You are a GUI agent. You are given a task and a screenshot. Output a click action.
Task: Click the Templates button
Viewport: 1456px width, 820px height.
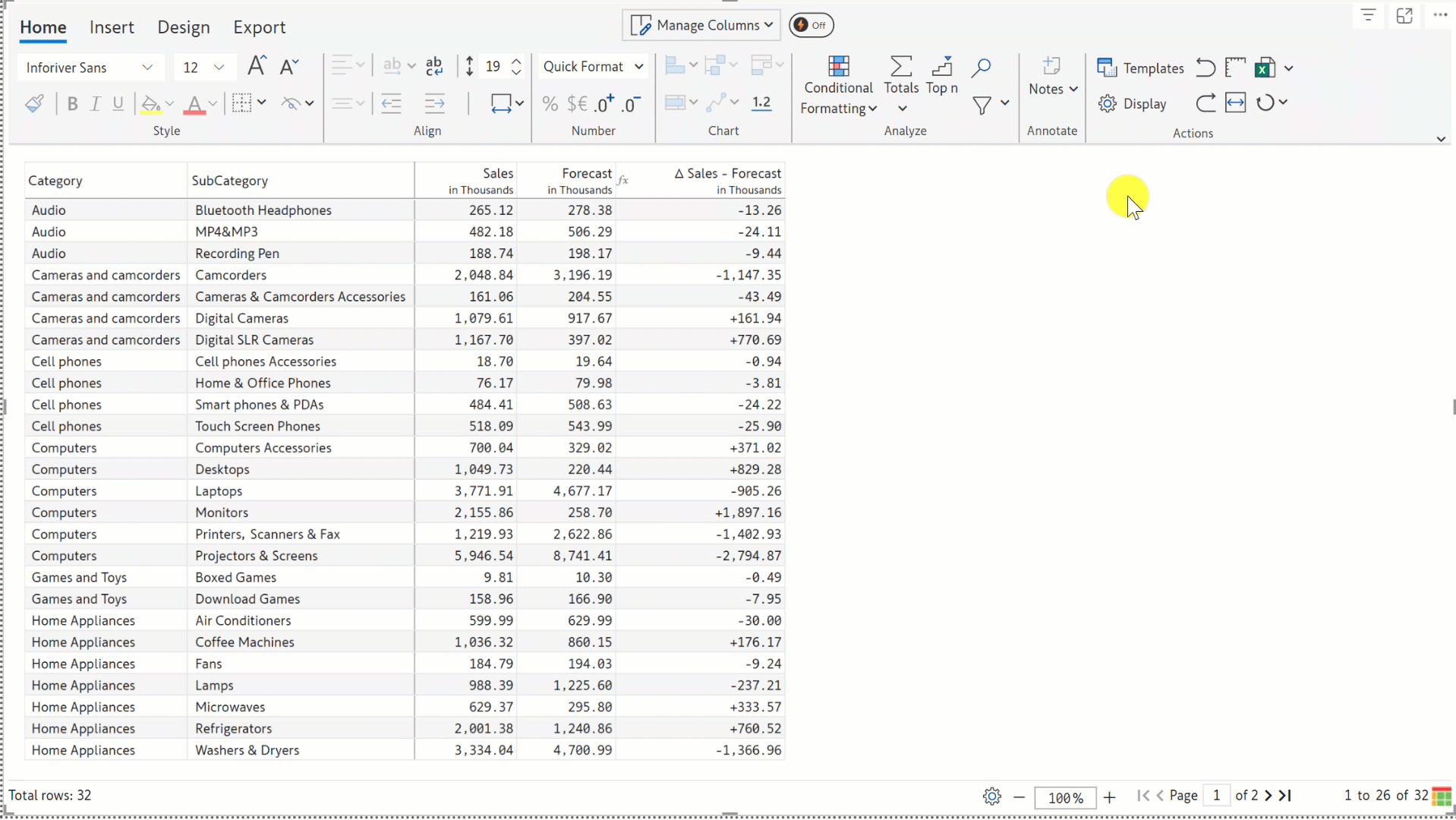pyautogui.click(x=1140, y=68)
